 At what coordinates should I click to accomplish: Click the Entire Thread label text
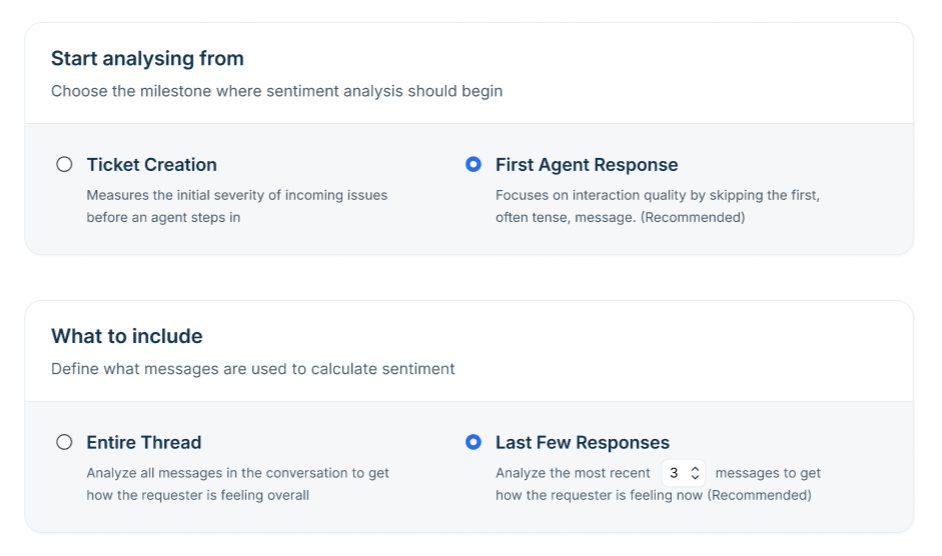pos(144,442)
